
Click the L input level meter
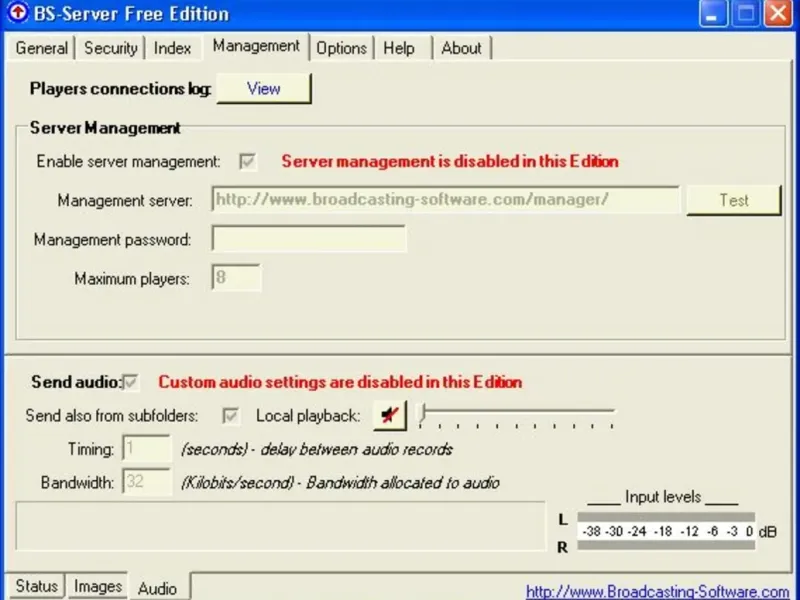pos(666,517)
